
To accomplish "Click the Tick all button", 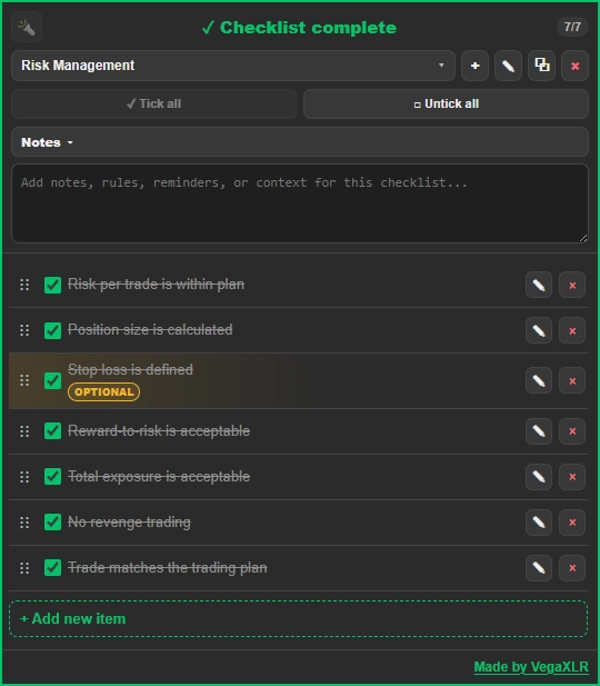I will click(x=154, y=104).
